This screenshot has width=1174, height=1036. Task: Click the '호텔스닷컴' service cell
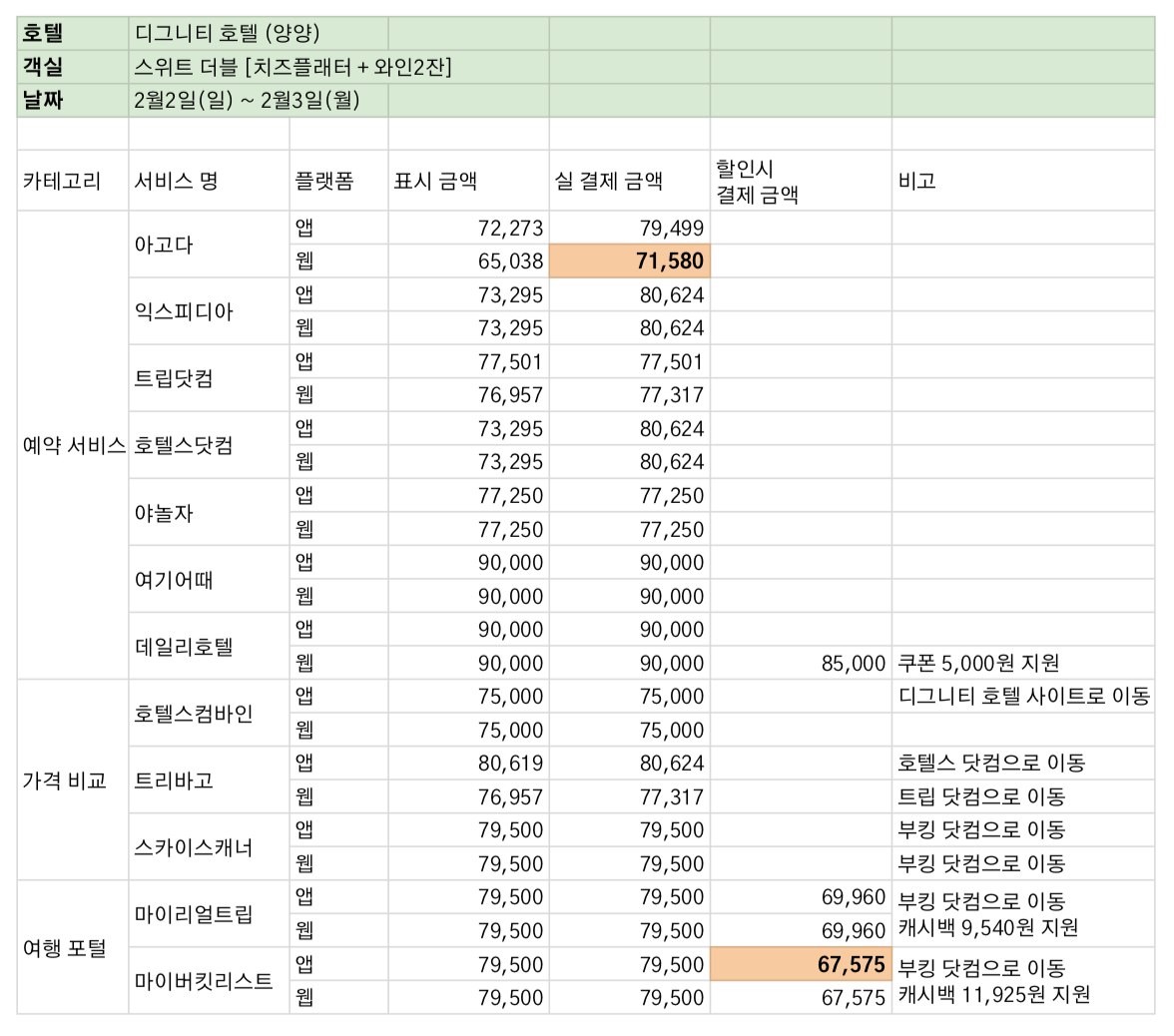tap(209, 445)
